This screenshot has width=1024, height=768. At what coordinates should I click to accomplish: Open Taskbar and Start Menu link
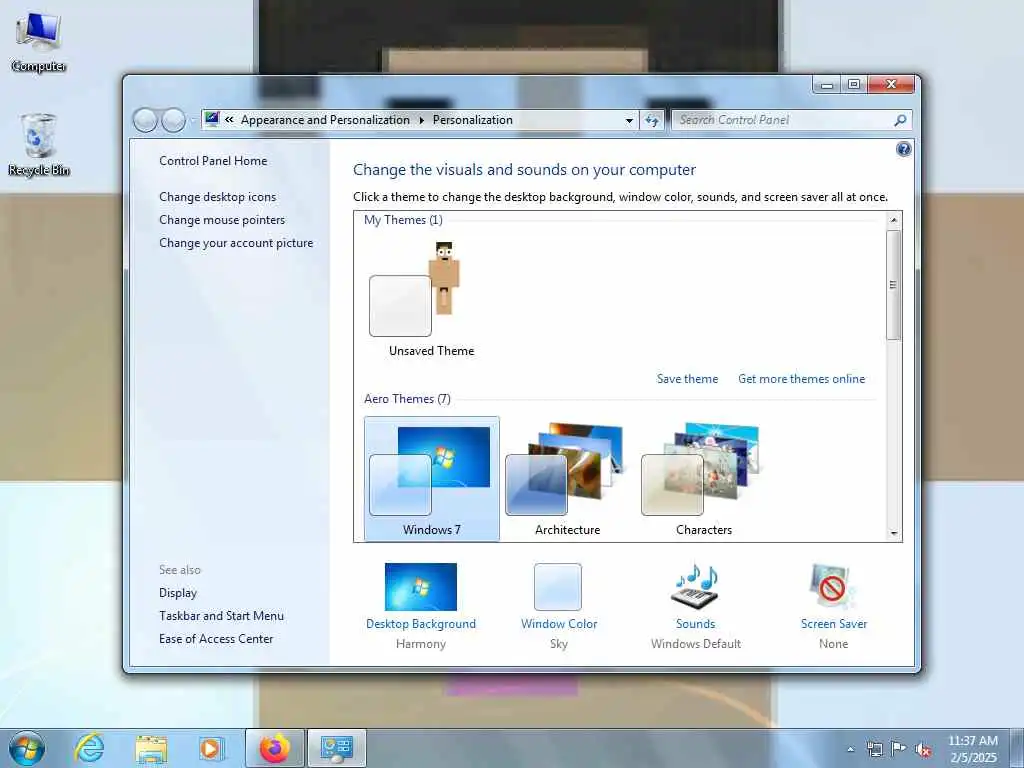point(221,616)
